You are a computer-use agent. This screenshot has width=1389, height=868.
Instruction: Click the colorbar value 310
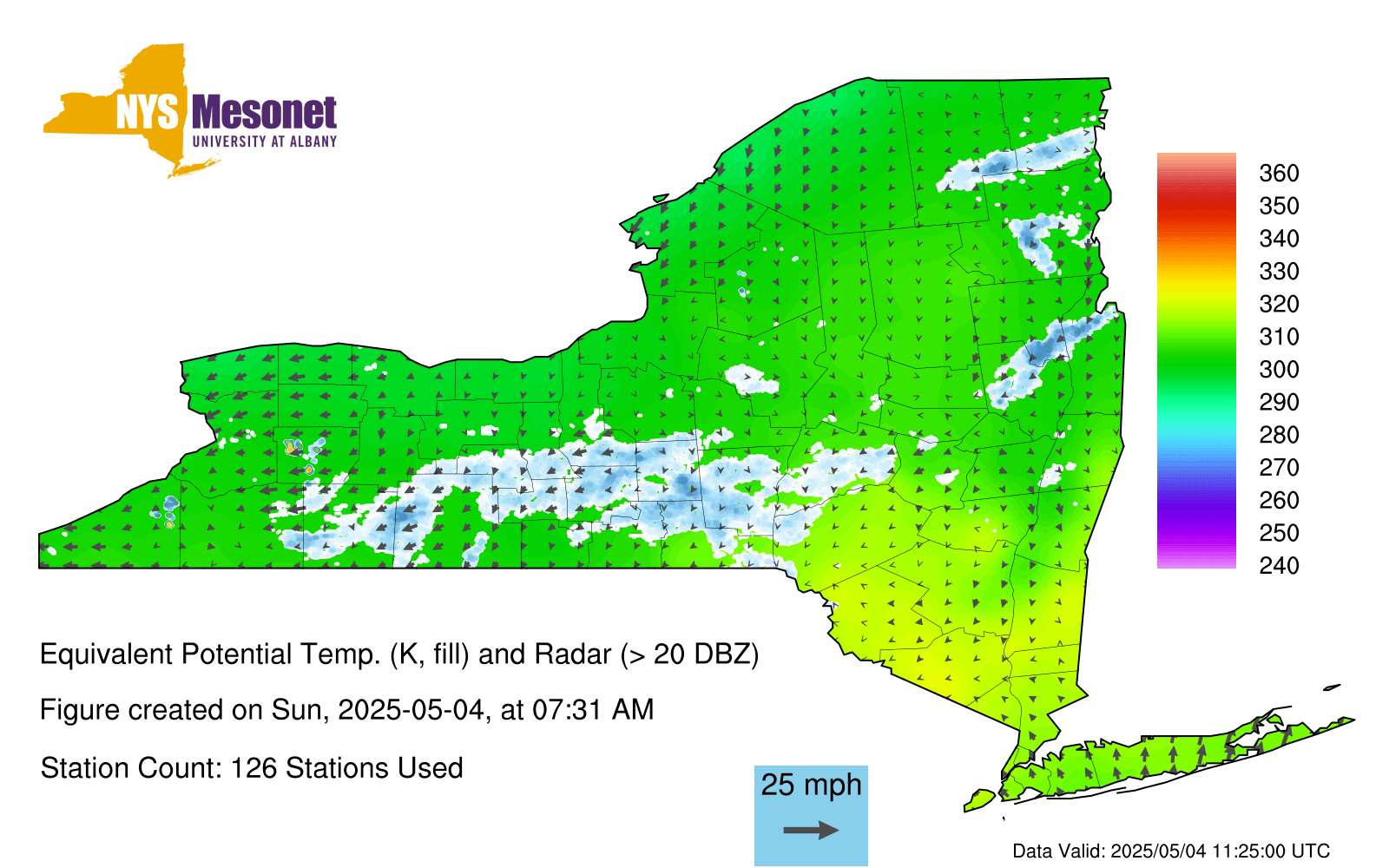[1279, 337]
